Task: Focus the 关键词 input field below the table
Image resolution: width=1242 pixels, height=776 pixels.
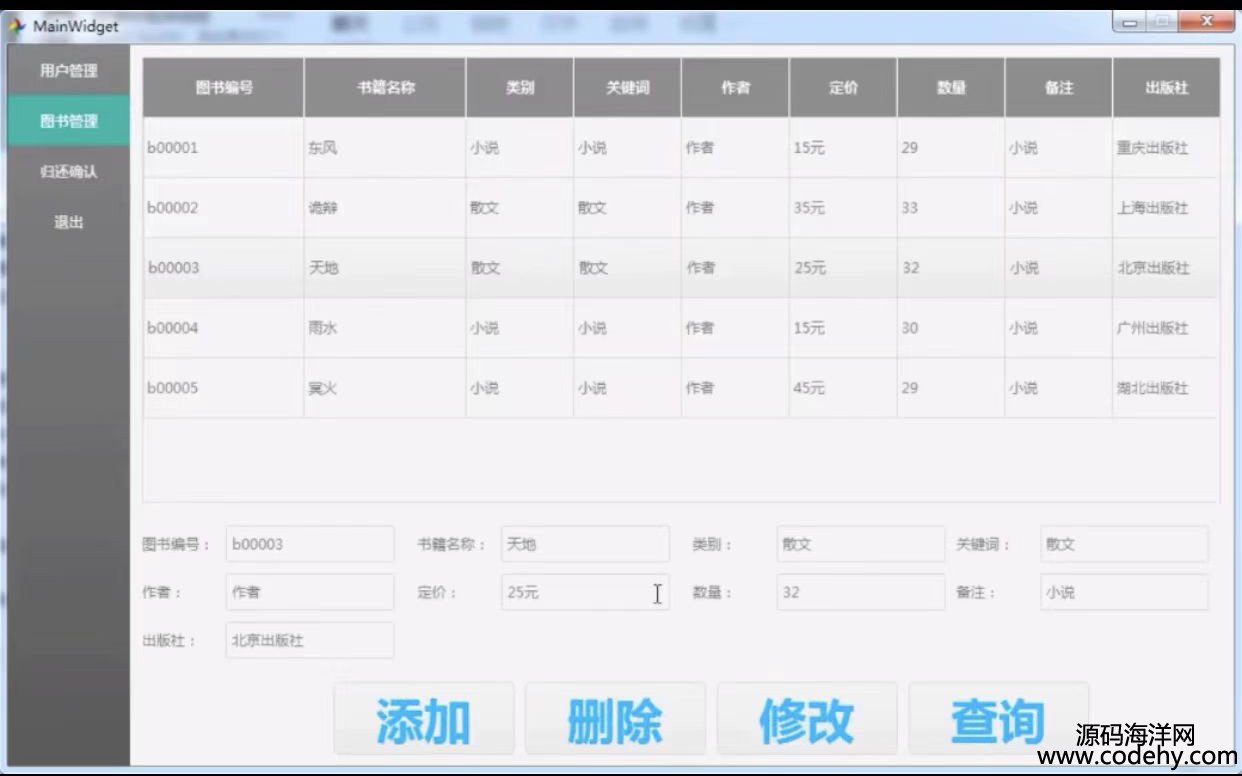Action: click(x=1124, y=544)
